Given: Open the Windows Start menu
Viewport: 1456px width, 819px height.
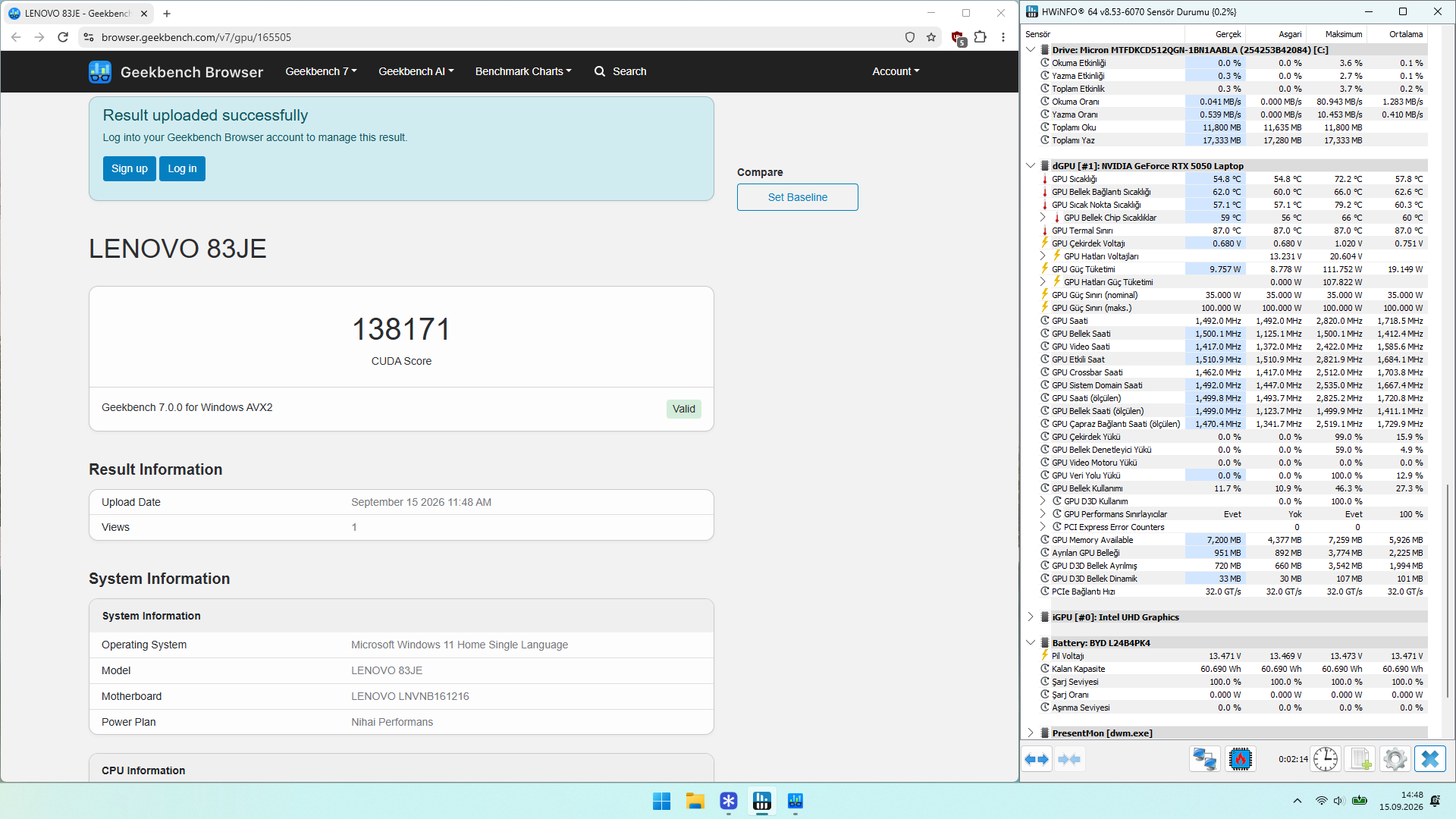Looking at the screenshot, I should pyautogui.click(x=661, y=801).
